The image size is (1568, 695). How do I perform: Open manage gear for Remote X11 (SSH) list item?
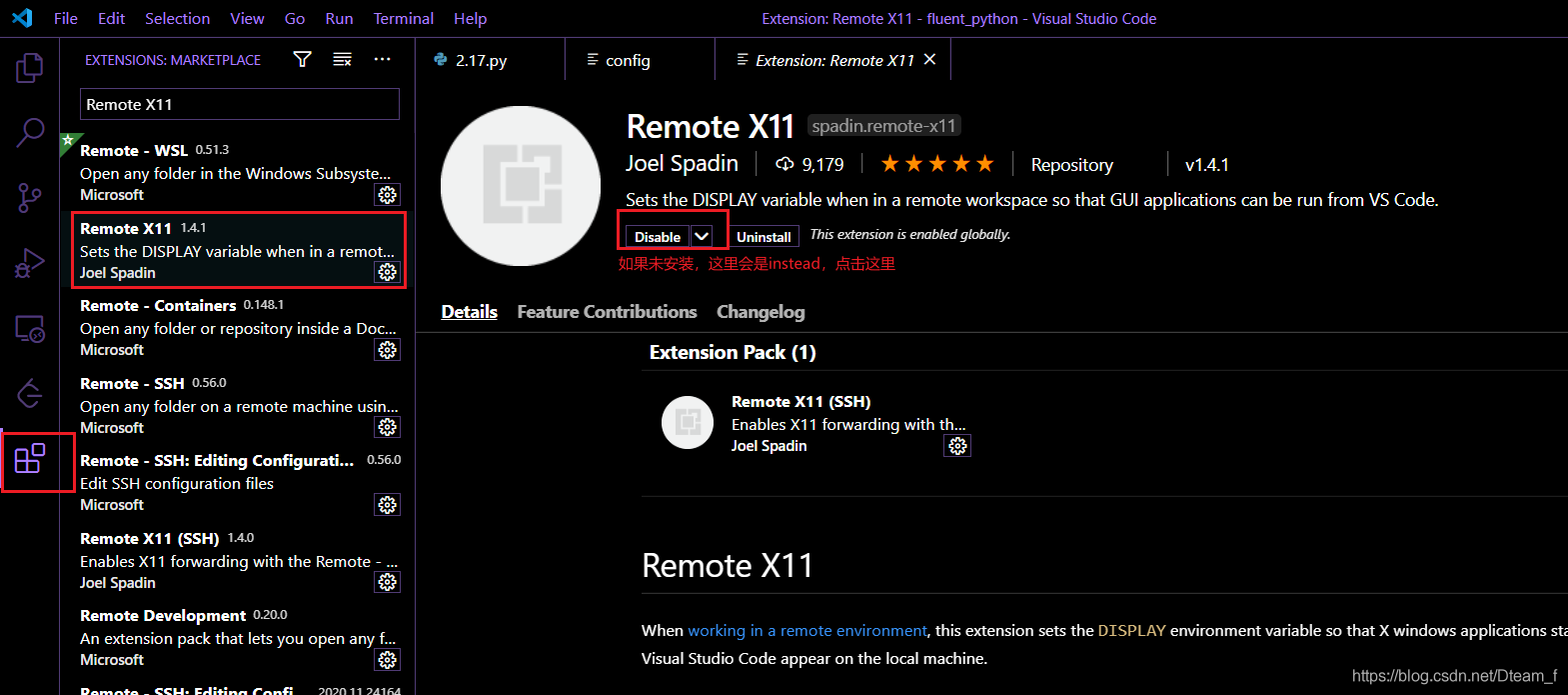(x=388, y=582)
